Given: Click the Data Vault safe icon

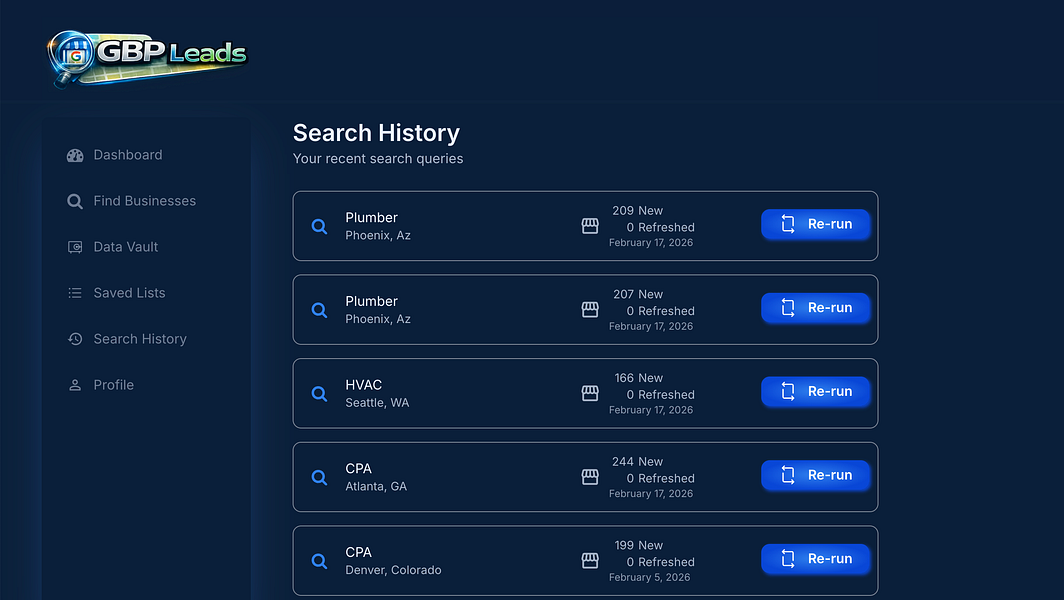Looking at the screenshot, I should click(x=75, y=247).
